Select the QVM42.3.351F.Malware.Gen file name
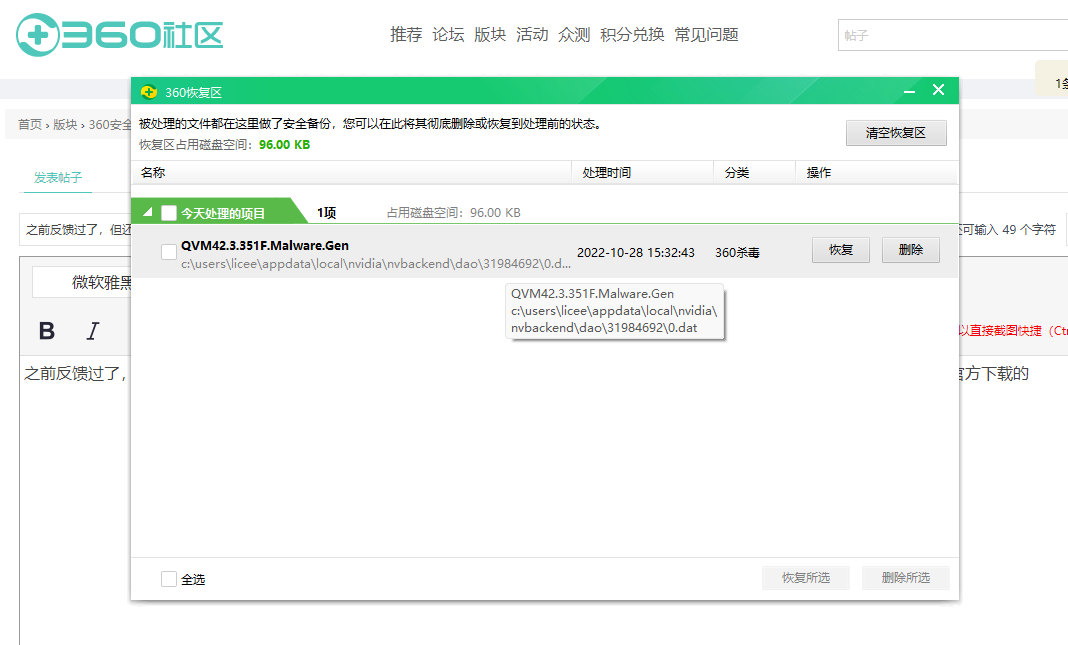The image size is (1068, 645). [265, 246]
